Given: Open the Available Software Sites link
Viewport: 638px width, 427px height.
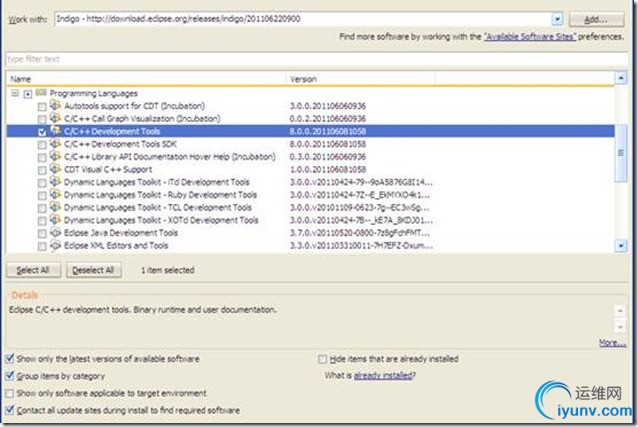Looking at the screenshot, I should (x=530, y=37).
